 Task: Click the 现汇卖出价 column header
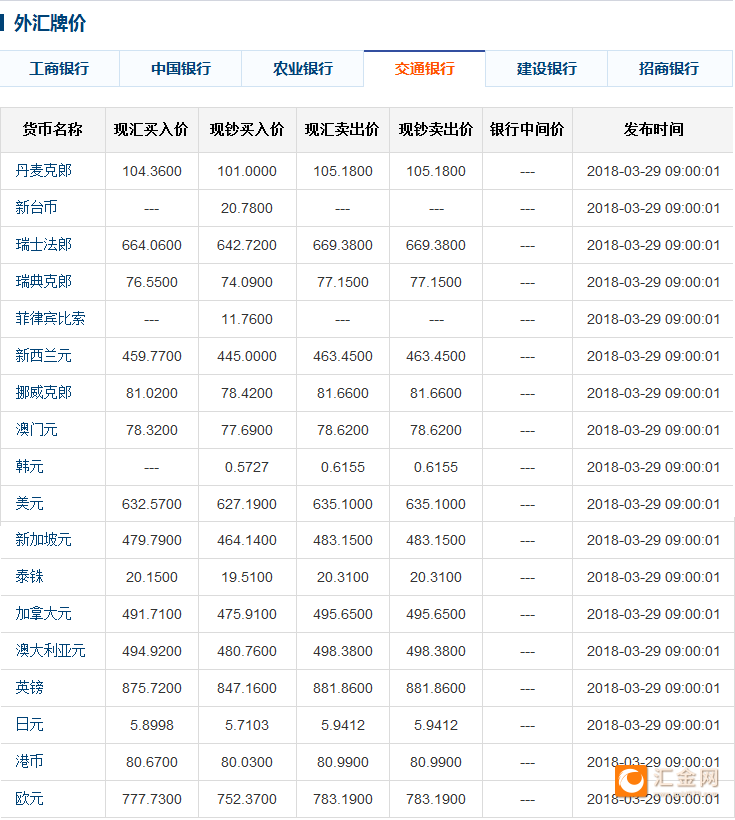click(x=342, y=129)
